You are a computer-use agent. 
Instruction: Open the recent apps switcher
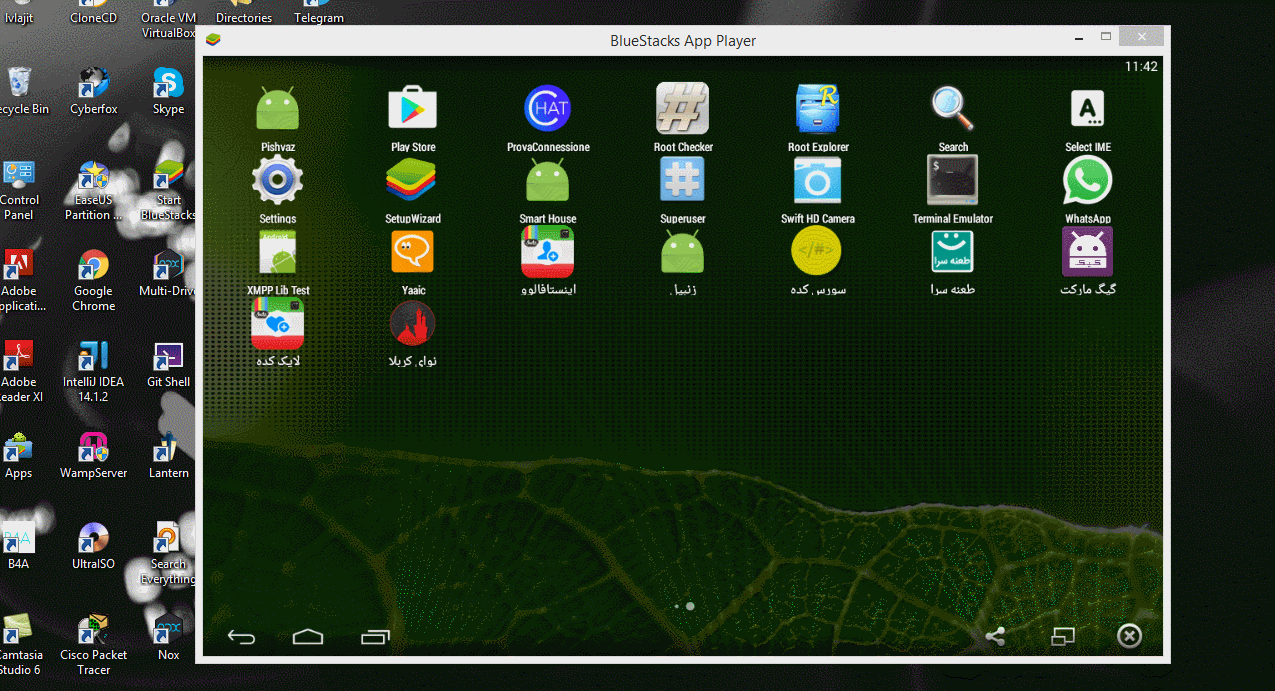375,637
